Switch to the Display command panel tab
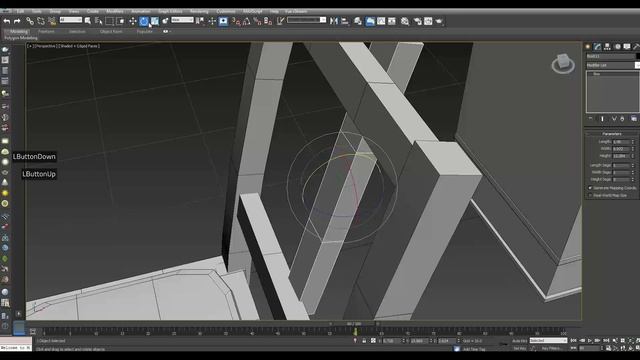Viewport: 640px width, 360px height. (627, 47)
